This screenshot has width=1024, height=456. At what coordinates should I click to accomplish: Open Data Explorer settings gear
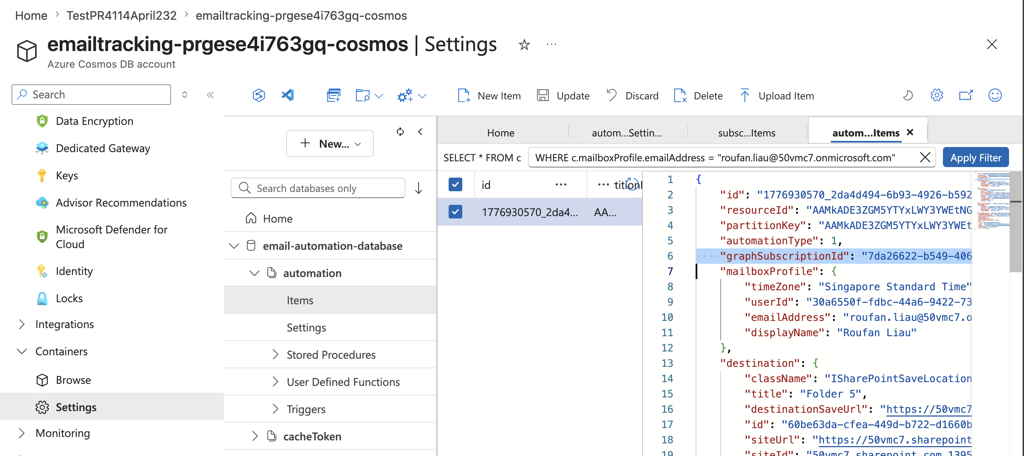(x=936, y=95)
